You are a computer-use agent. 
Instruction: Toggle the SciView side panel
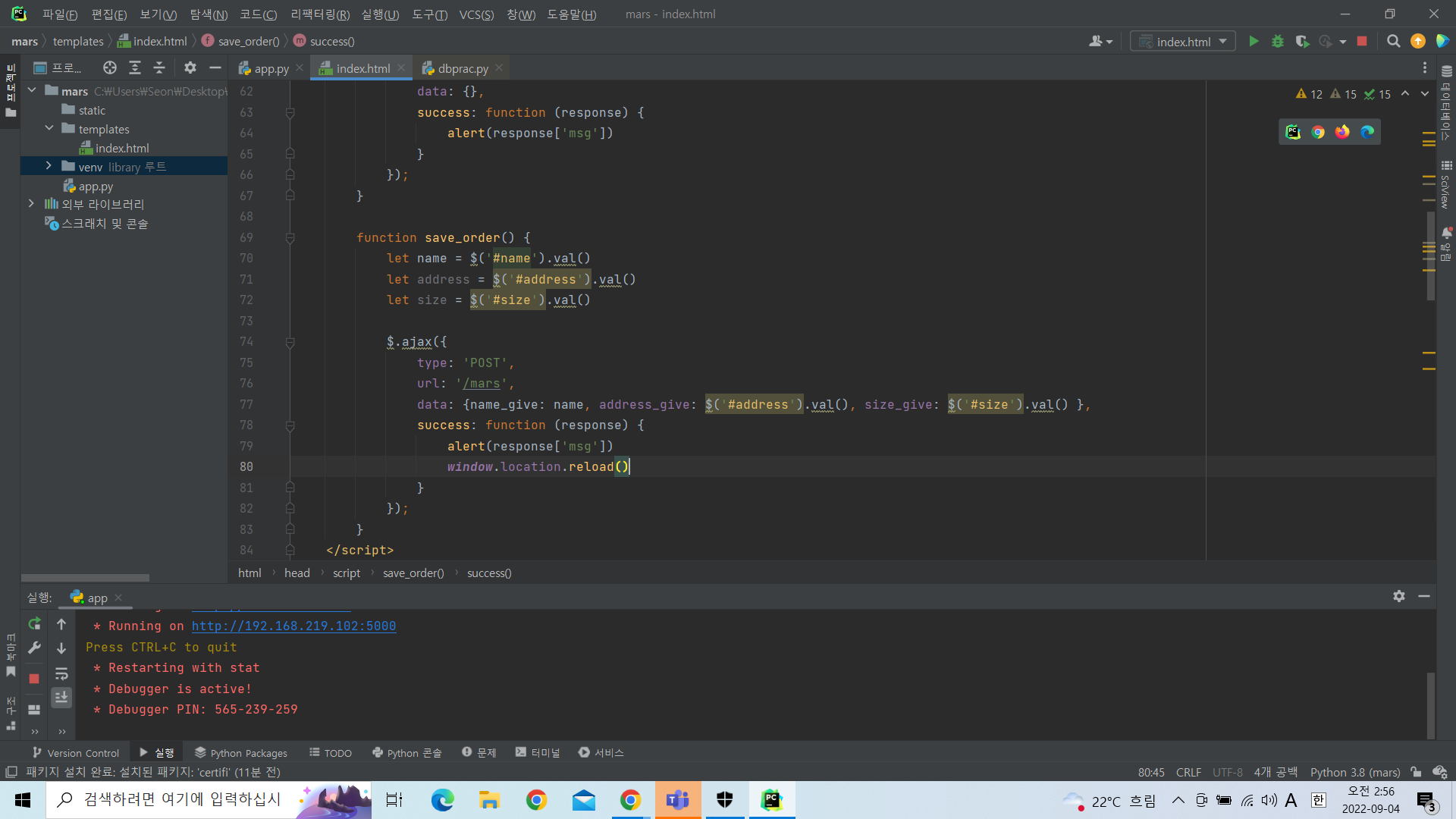click(1446, 184)
